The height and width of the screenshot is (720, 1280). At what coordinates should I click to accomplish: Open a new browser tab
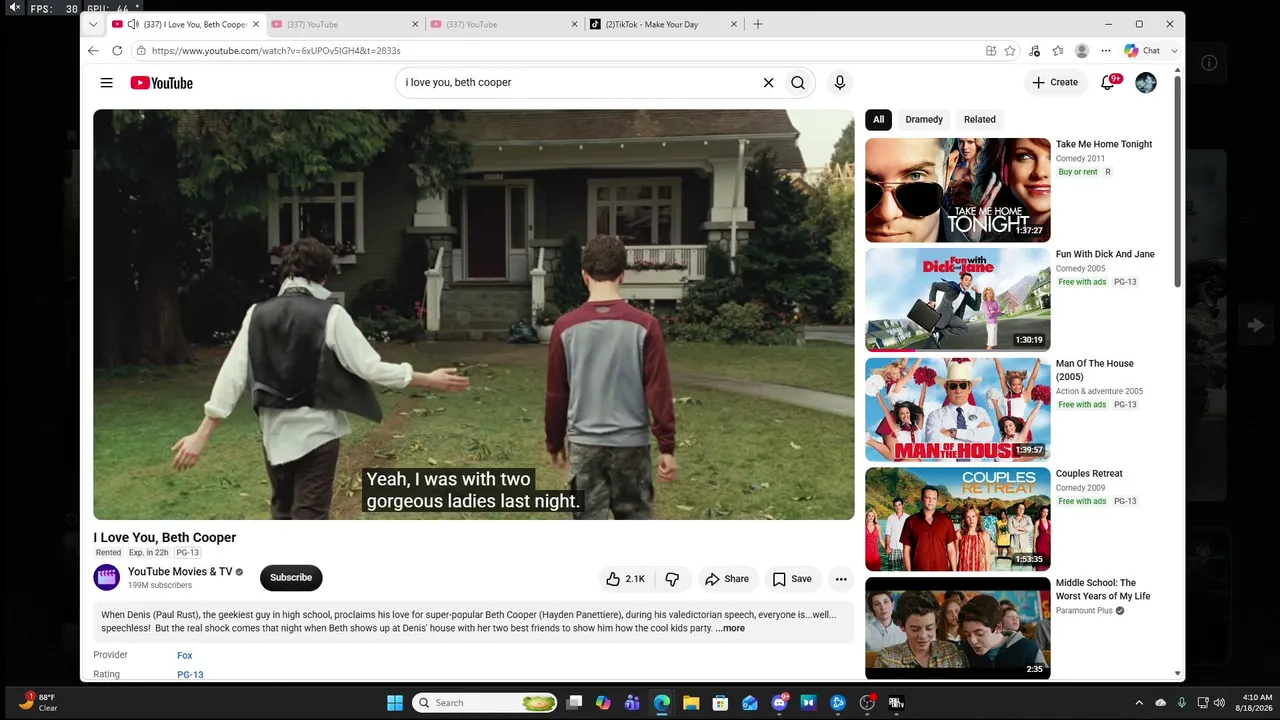point(757,24)
